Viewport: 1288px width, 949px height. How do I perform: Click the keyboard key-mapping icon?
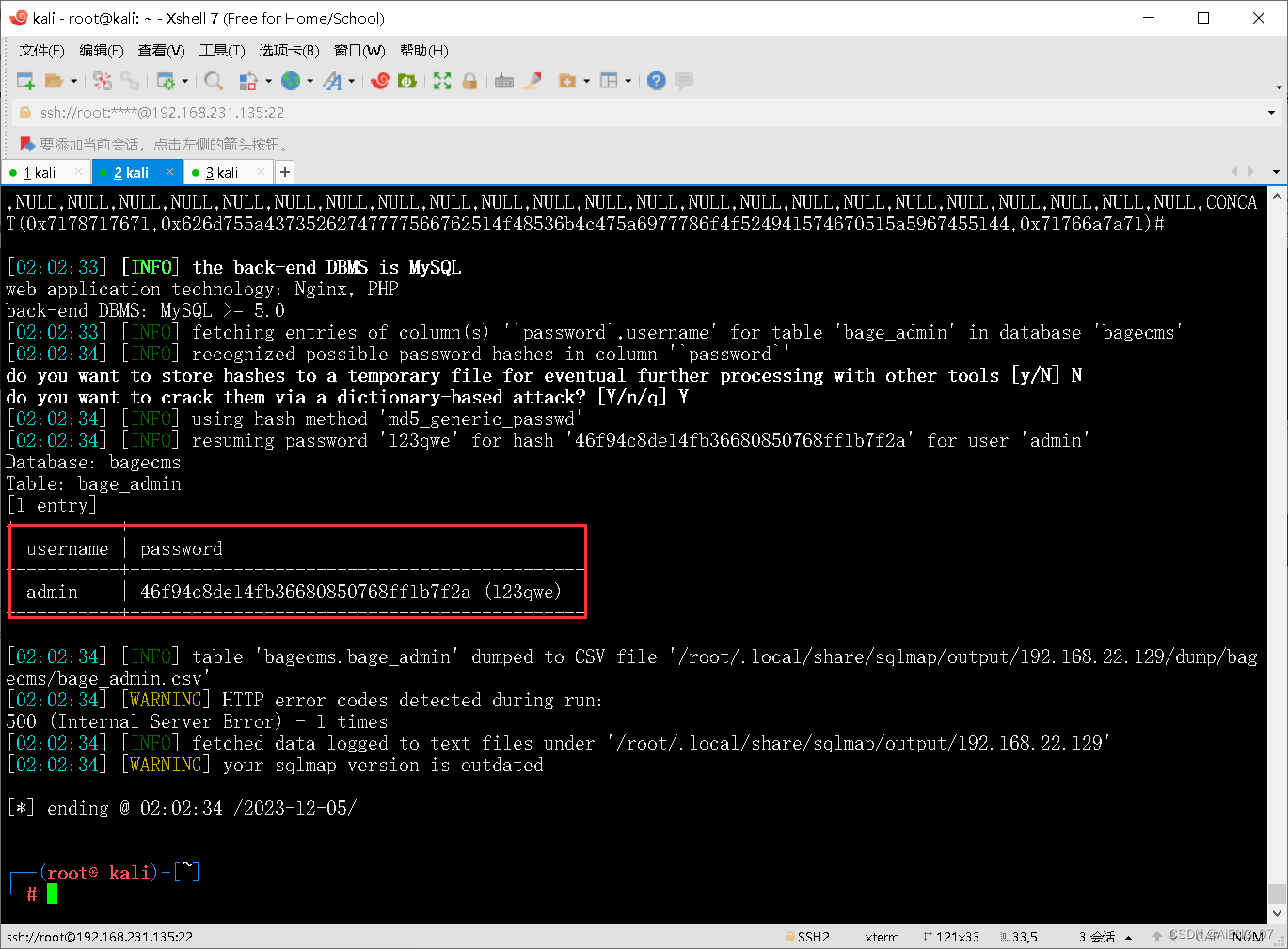point(504,81)
